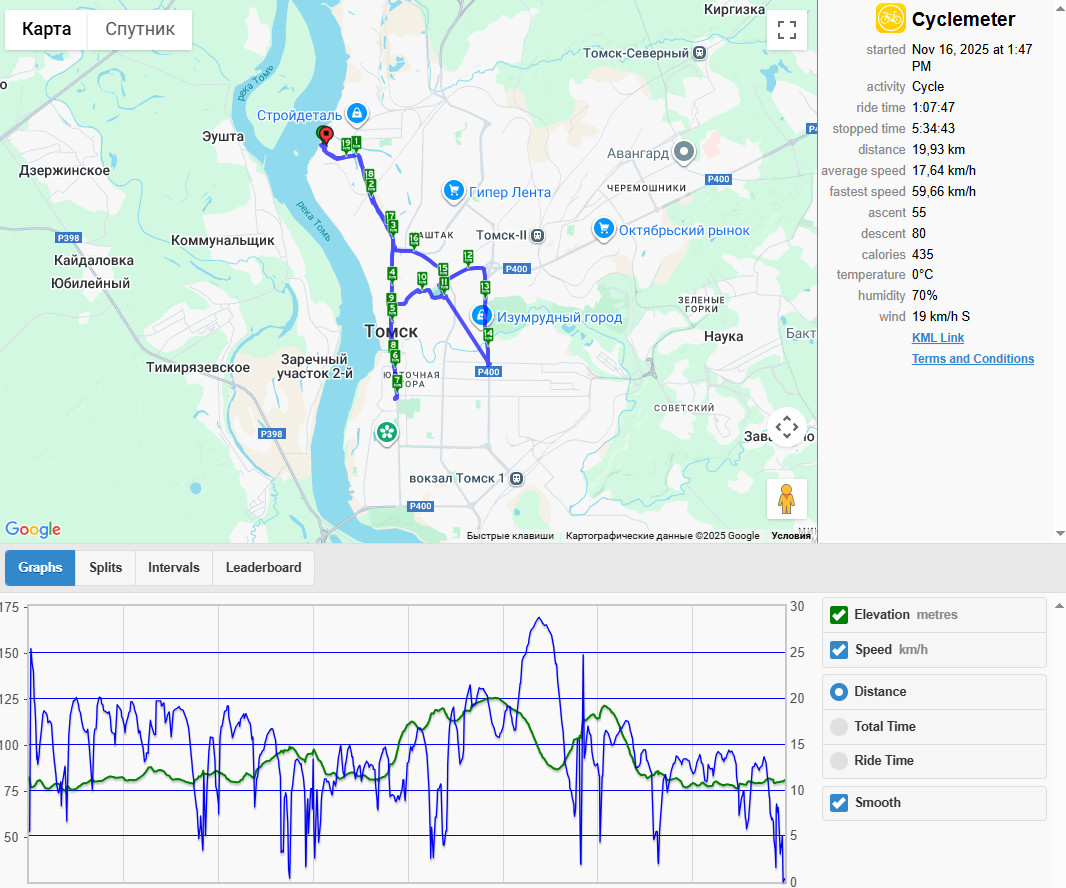Click the fastest speed value 59,66 km/h
The width and height of the screenshot is (1066, 888).
944,192
